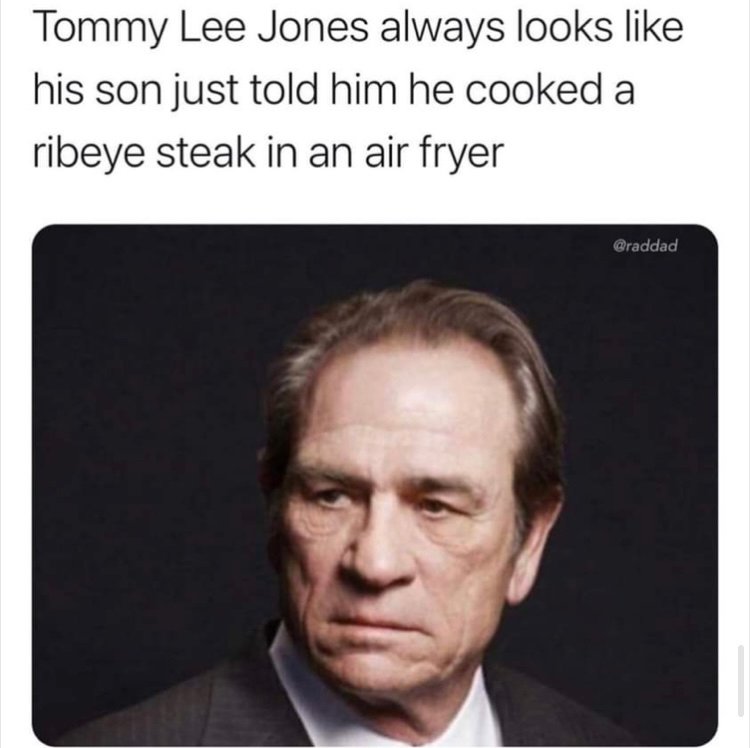Click the word "looks" in the first line
Screen dimensions: 750x748
tap(563, 26)
